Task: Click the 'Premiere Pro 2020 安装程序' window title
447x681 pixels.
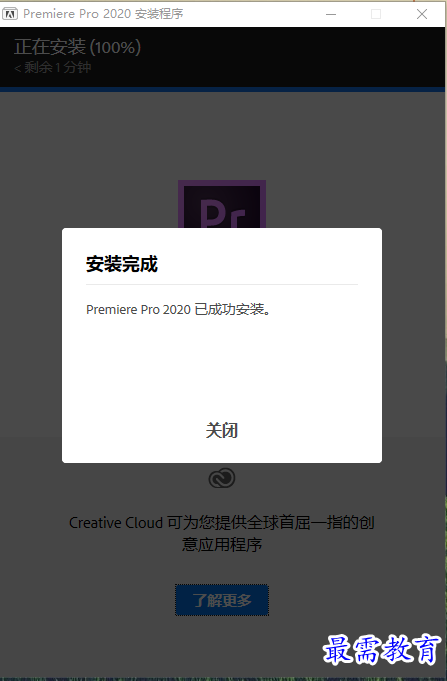Action: (x=103, y=14)
